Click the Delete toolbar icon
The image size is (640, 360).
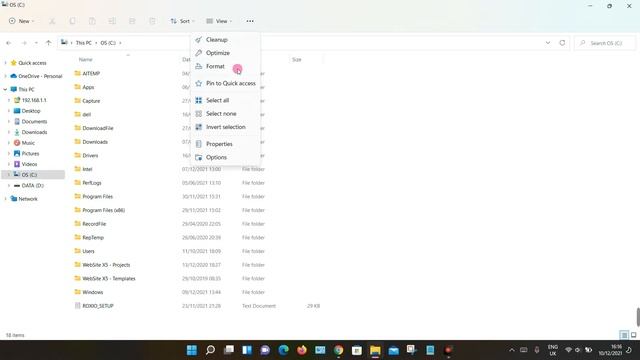click(152, 21)
